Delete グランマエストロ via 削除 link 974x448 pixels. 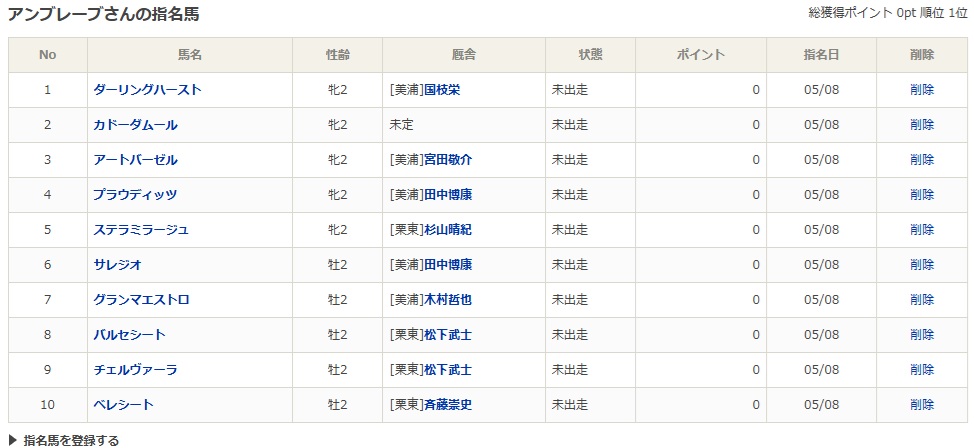pos(922,299)
